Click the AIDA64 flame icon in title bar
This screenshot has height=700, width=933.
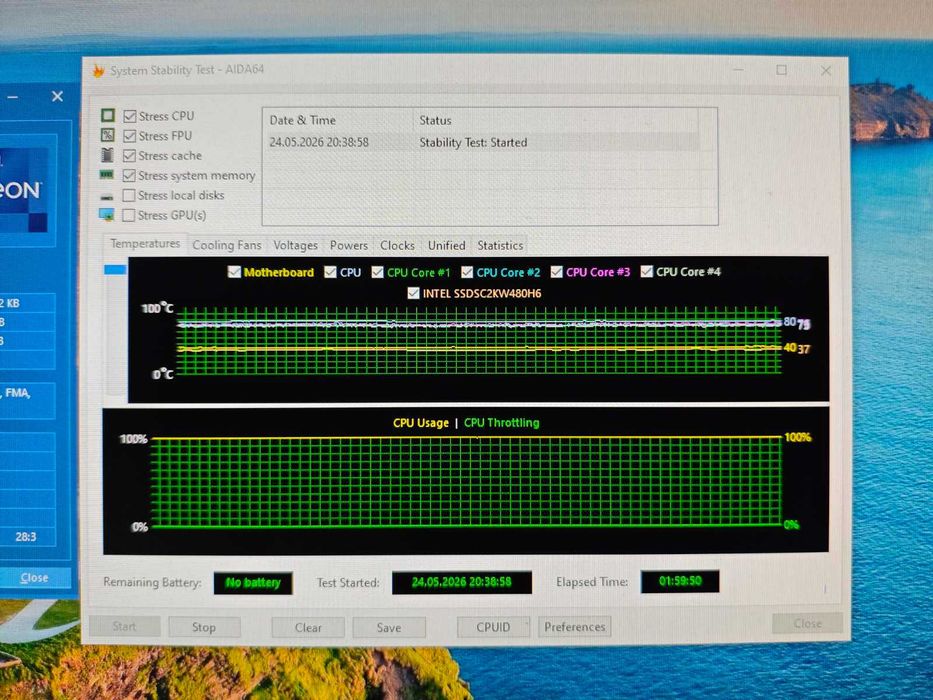point(98,71)
